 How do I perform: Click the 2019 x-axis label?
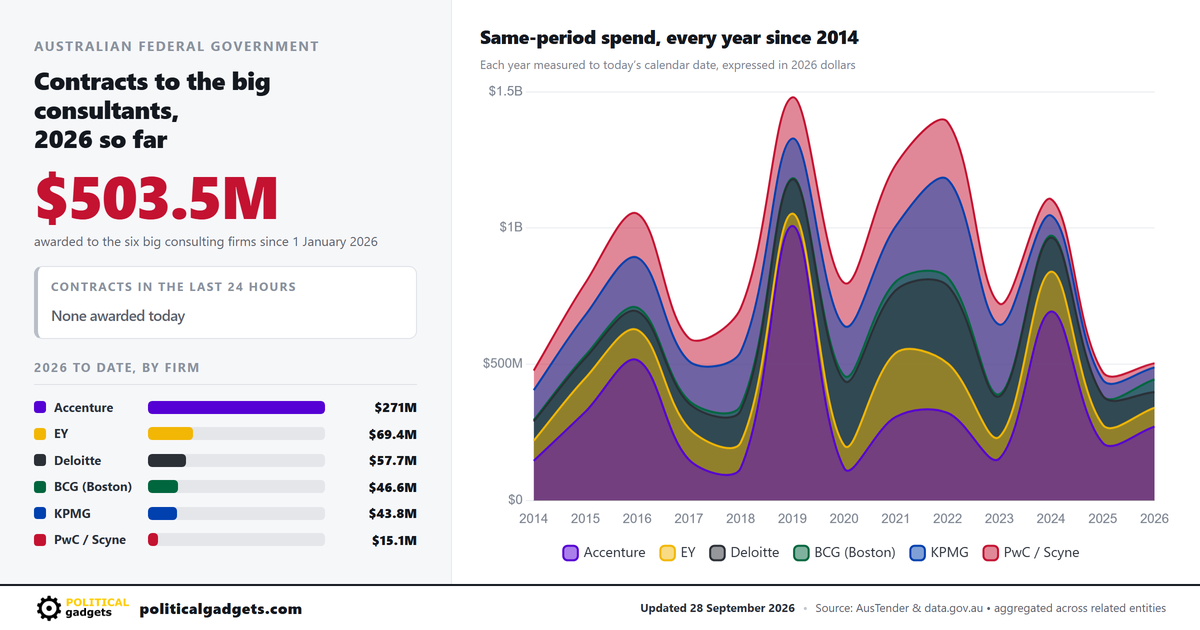tap(792, 519)
